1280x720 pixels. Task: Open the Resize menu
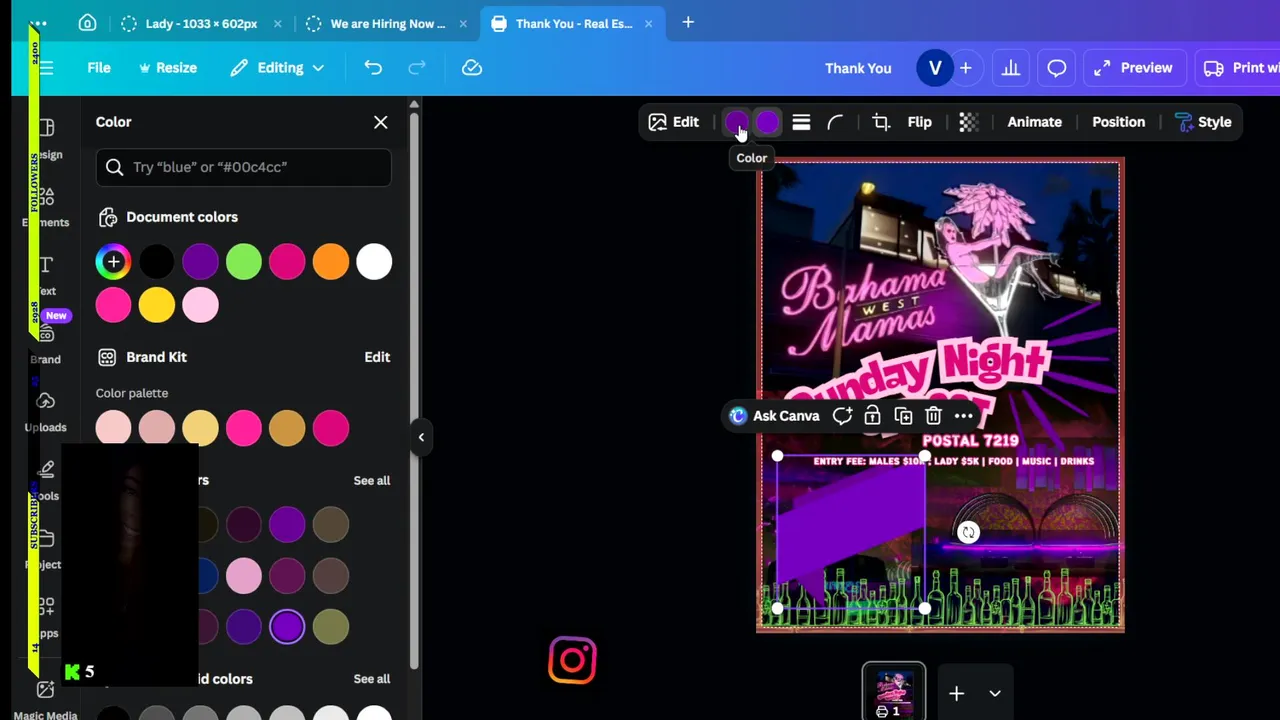[168, 68]
